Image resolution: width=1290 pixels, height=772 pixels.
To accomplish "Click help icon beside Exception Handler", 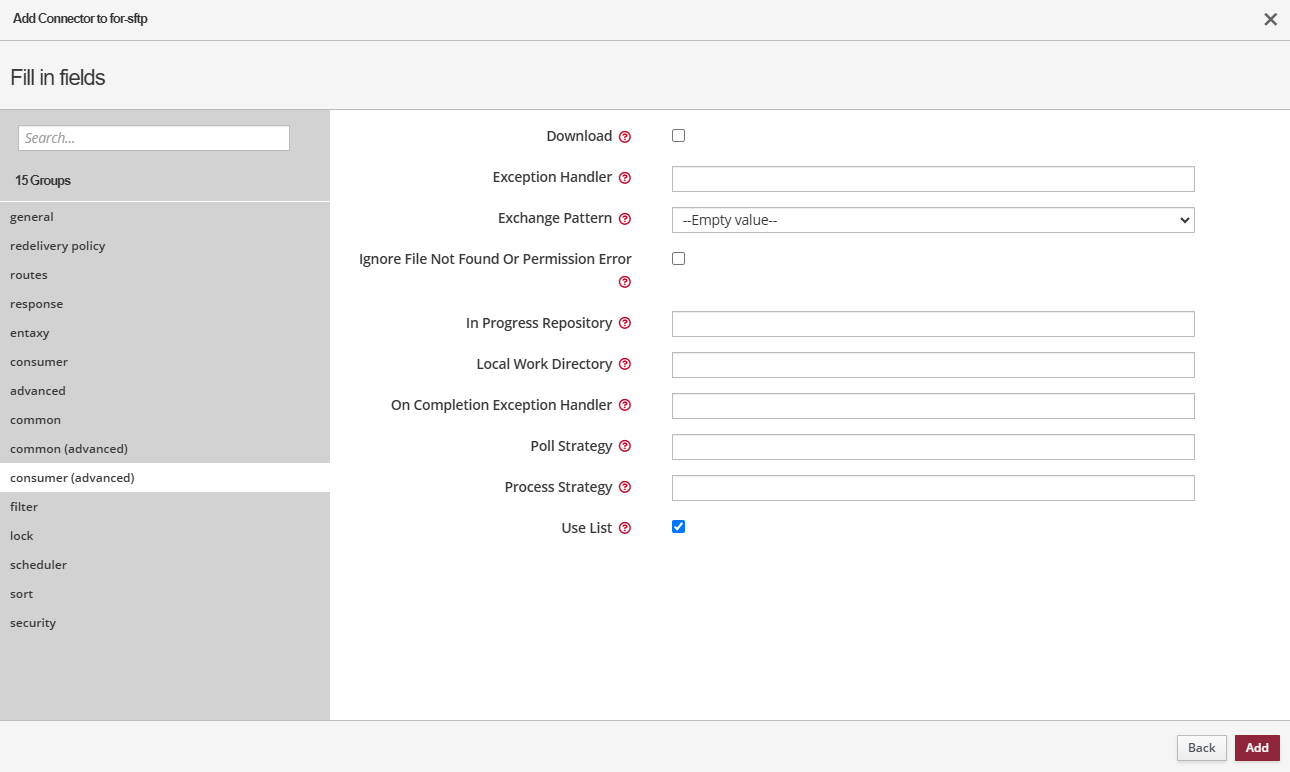I will pos(625,178).
